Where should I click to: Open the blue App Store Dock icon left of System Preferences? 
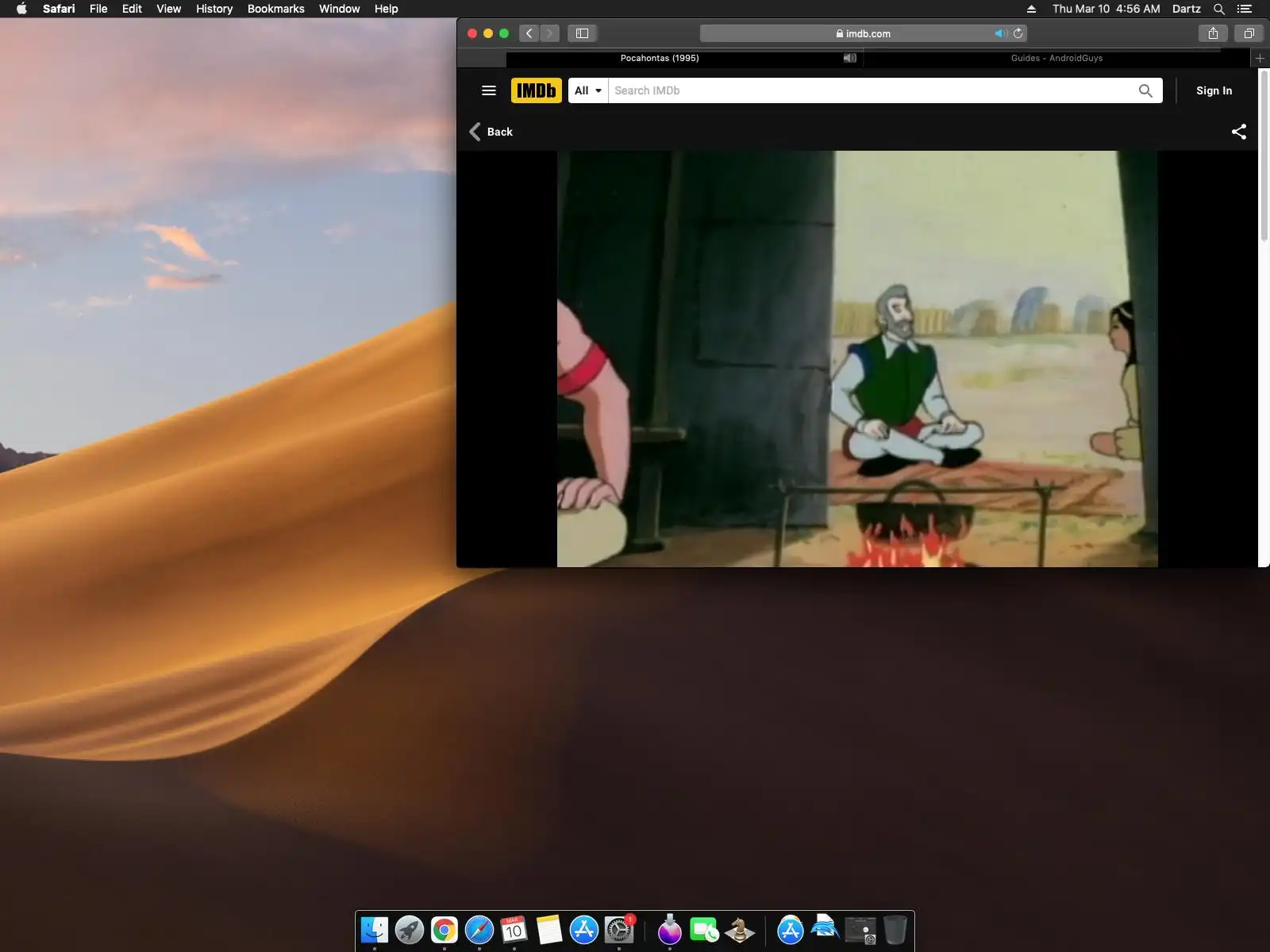(584, 929)
